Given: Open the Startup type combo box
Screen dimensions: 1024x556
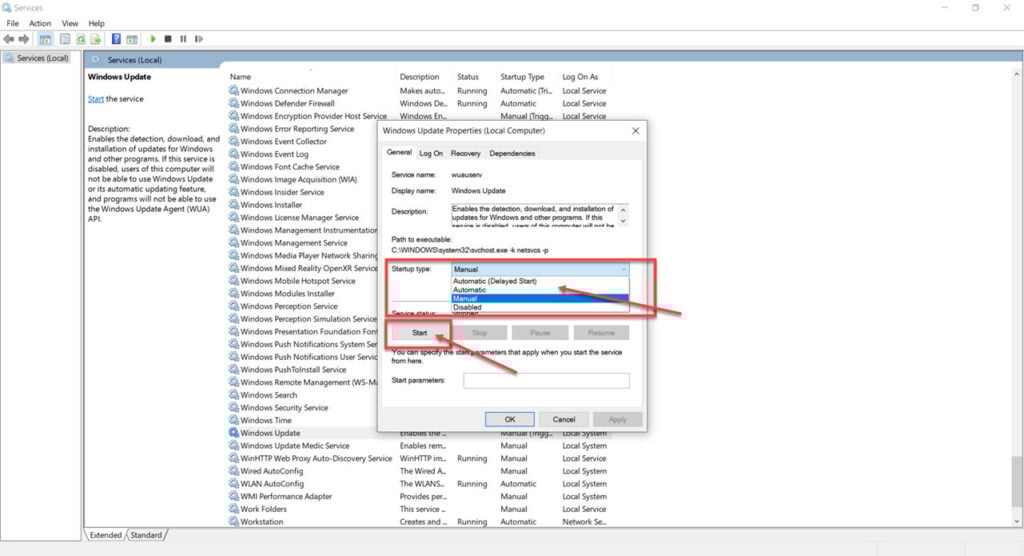Looking at the screenshot, I should coord(540,269).
